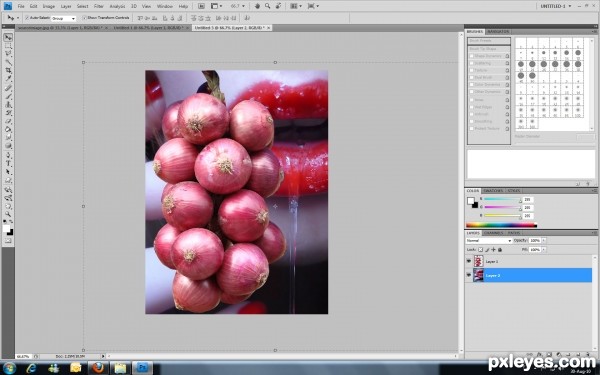Open the Styles panel tab
600x375 pixels.
coord(514,191)
